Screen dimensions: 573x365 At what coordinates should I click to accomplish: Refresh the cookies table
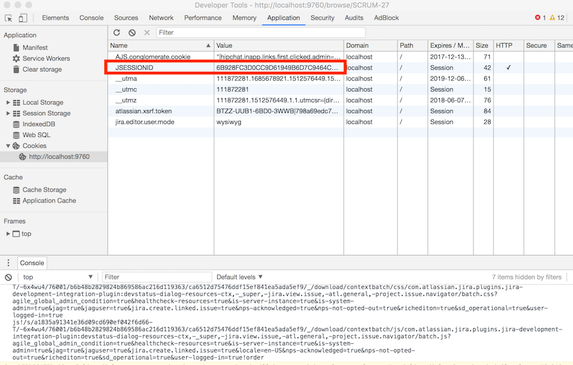coord(117,33)
